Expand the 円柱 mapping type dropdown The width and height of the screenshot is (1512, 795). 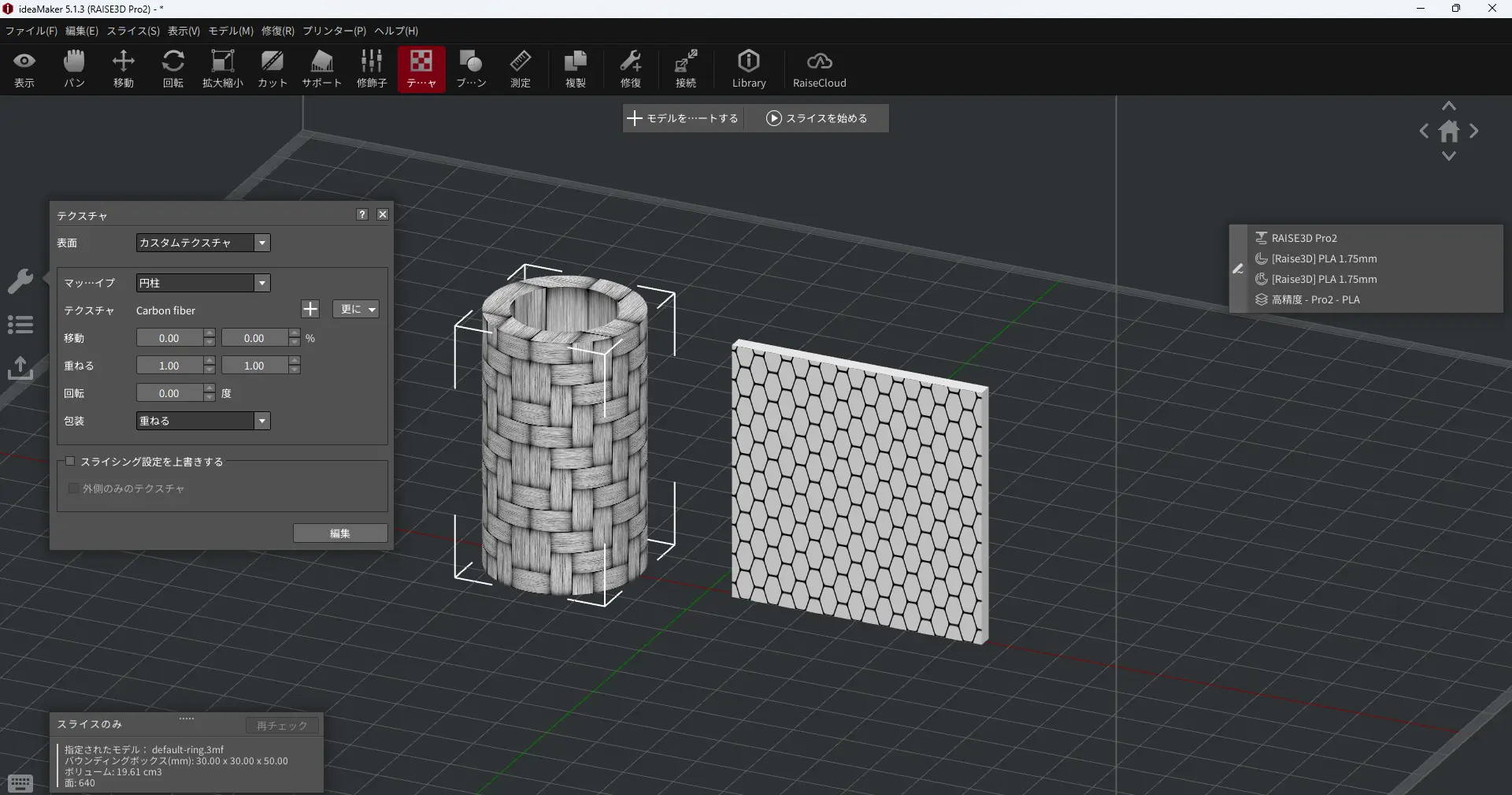pyautogui.click(x=203, y=283)
